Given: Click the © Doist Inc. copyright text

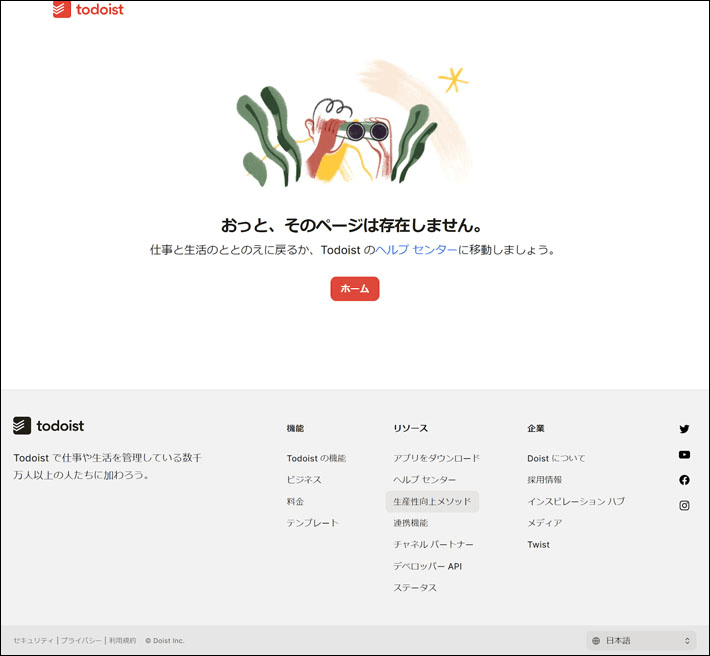Looking at the screenshot, I should (x=165, y=641).
